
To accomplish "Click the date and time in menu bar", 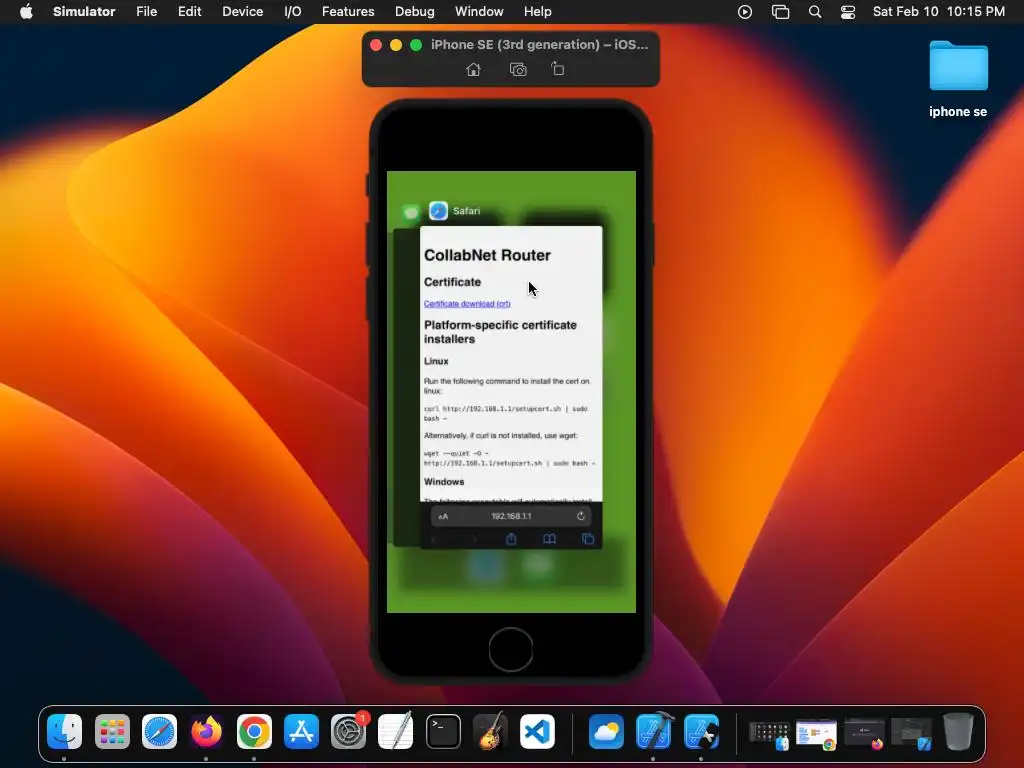I will tap(938, 12).
